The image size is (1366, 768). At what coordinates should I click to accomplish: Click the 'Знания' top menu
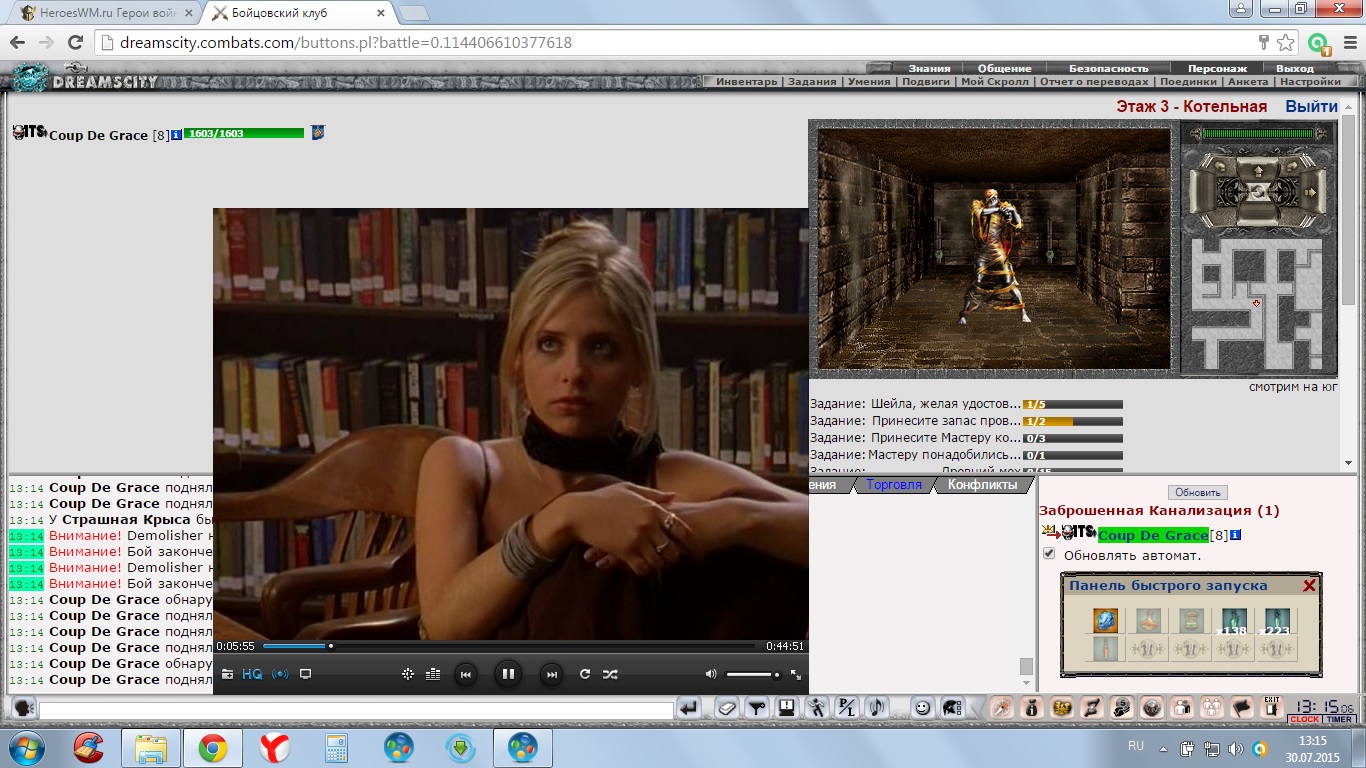click(x=929, y=68)
